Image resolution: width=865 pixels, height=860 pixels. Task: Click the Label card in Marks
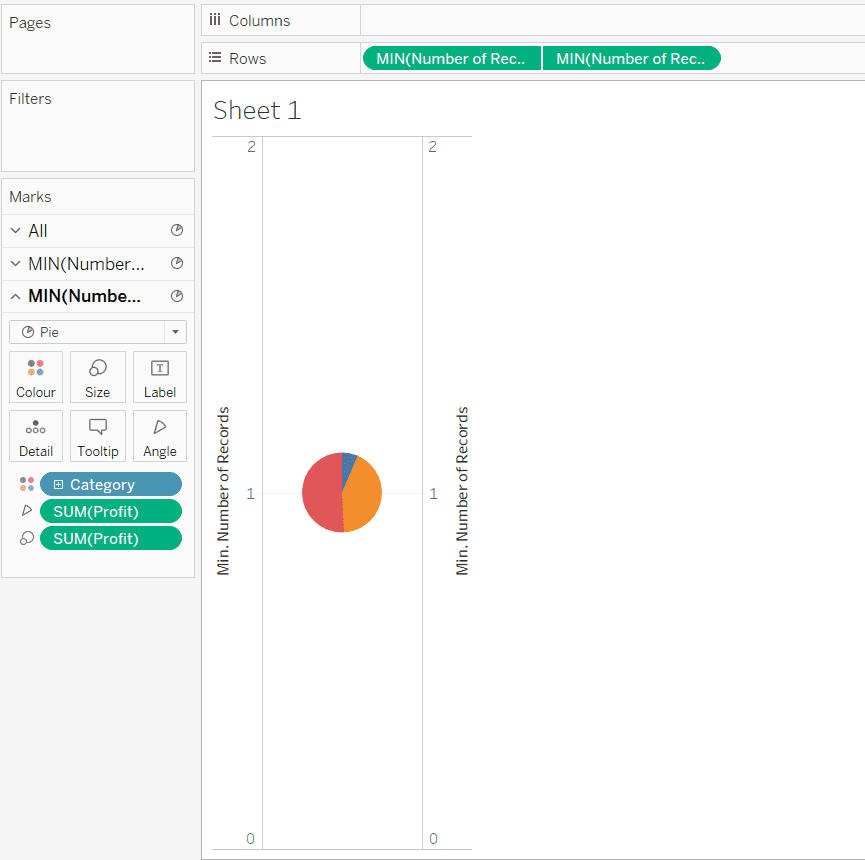[x=160, y=377]
